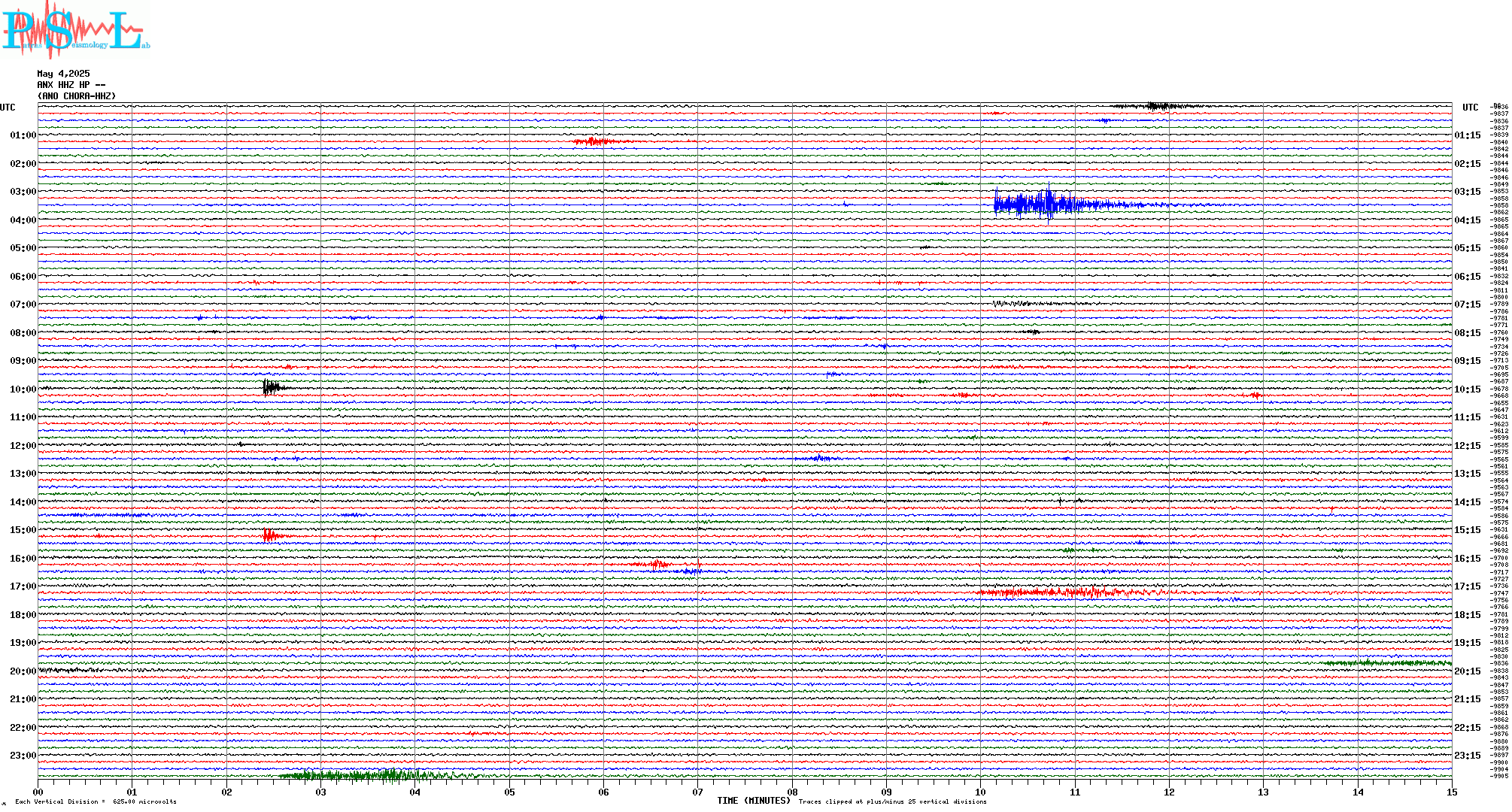Click the 12:00 hour label on left axis
The image size is (1512, 812).
(x=23, y=446)
